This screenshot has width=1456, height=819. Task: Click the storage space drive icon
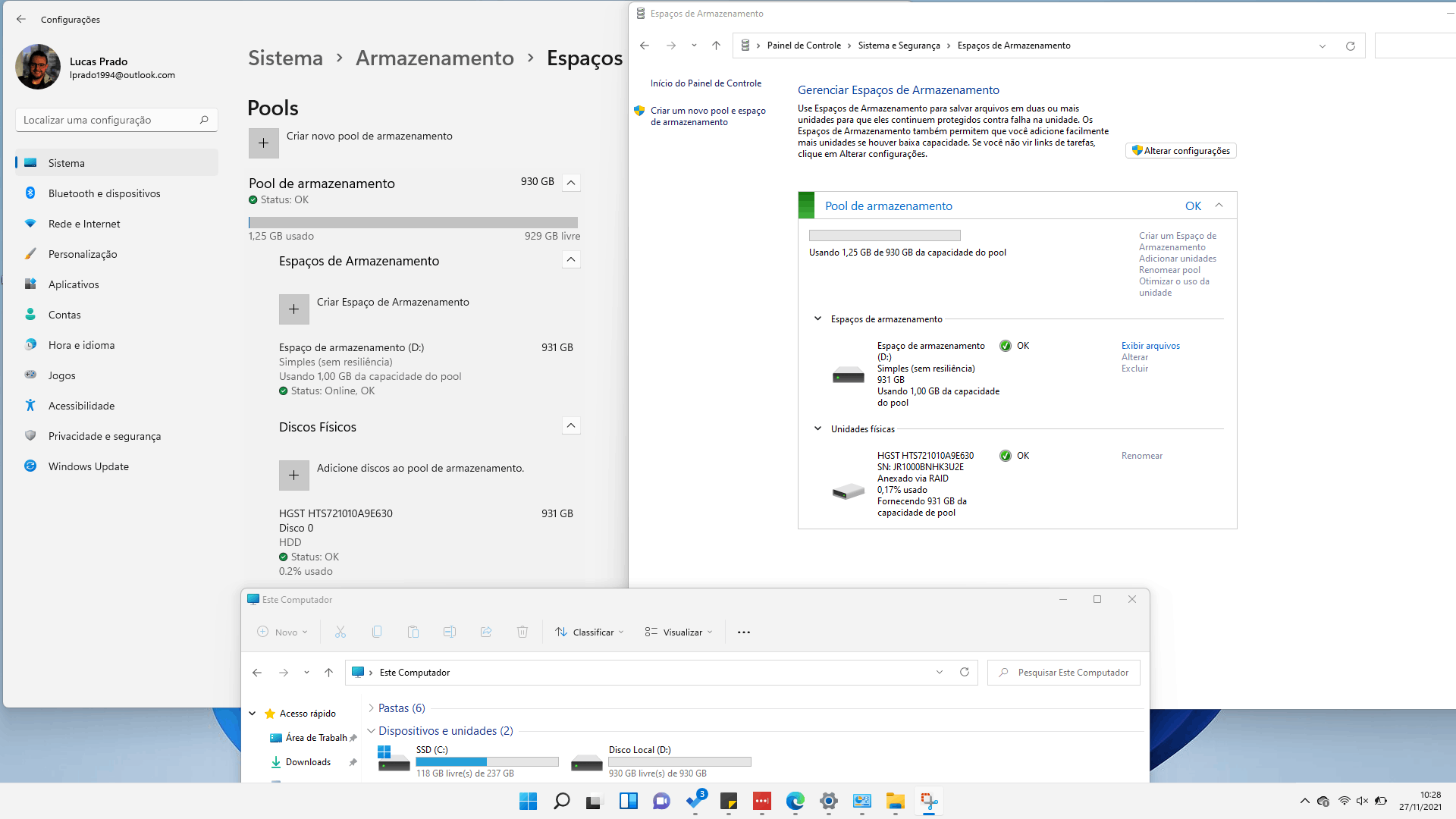click(848, 375)
